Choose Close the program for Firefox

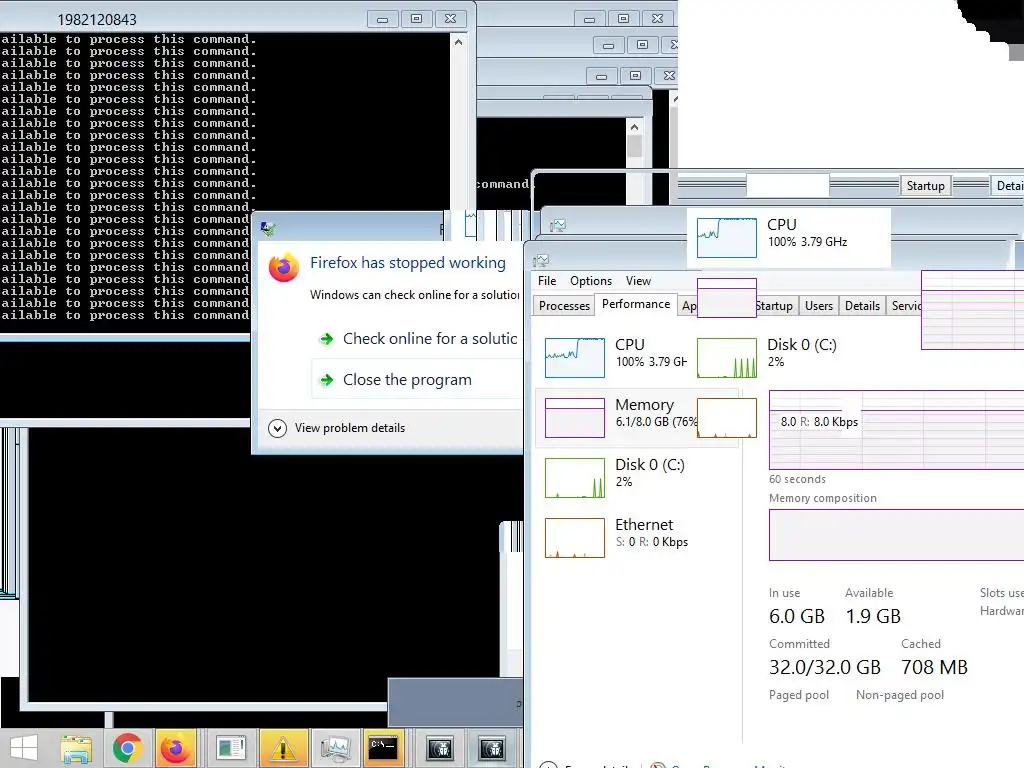(418, 379)
